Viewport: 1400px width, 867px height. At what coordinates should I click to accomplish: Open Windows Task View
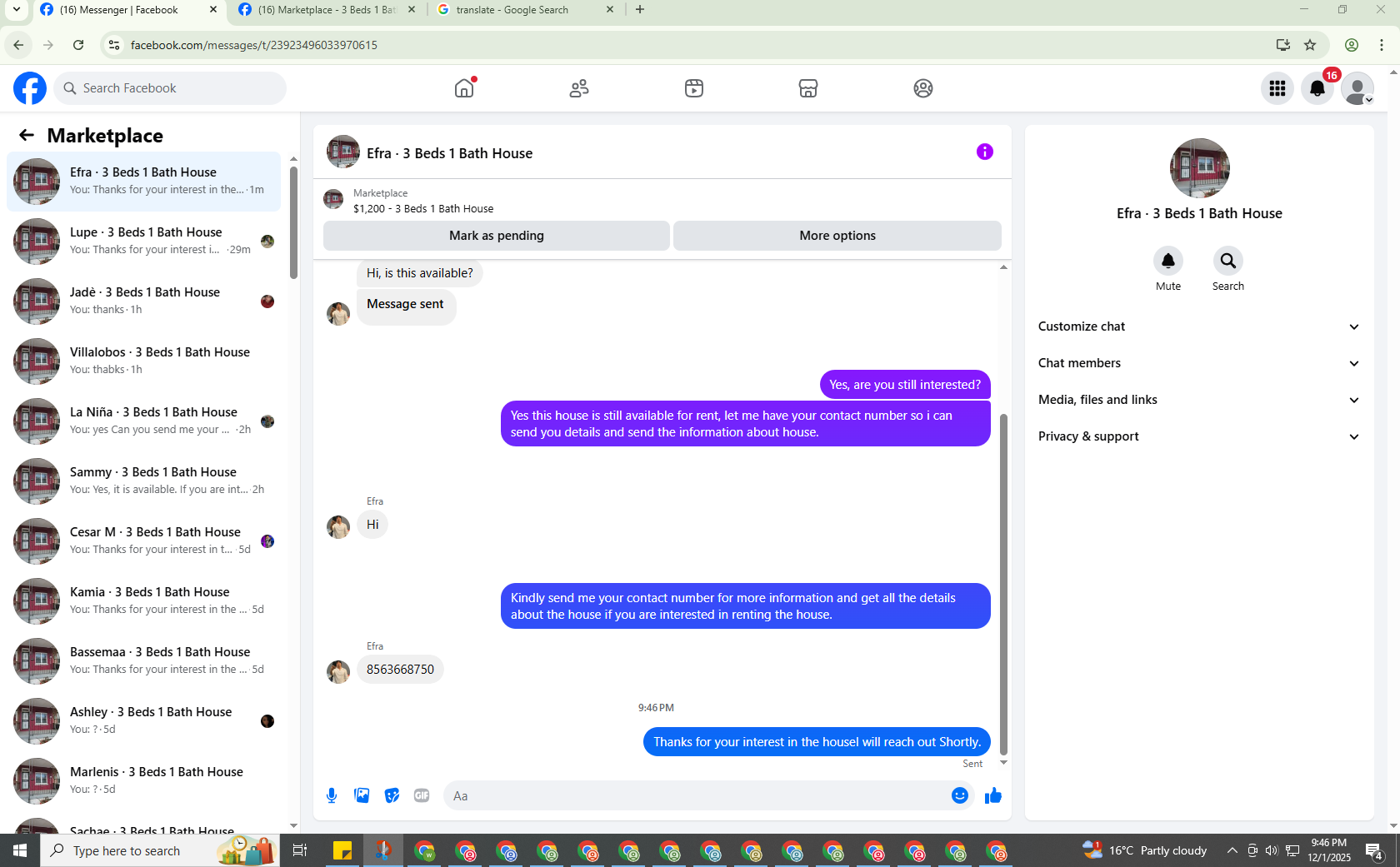point(300,850)
